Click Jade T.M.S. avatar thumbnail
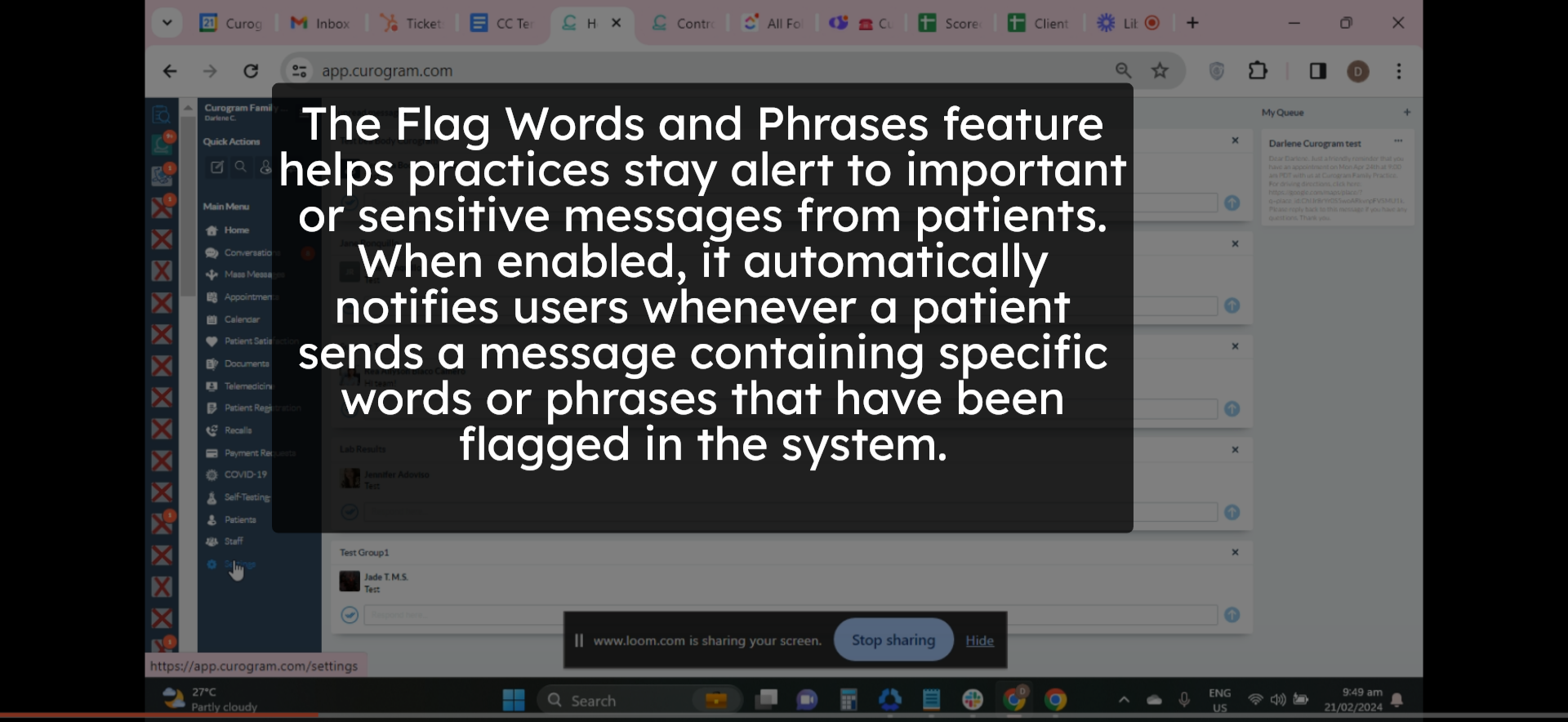 pos(350,582)
